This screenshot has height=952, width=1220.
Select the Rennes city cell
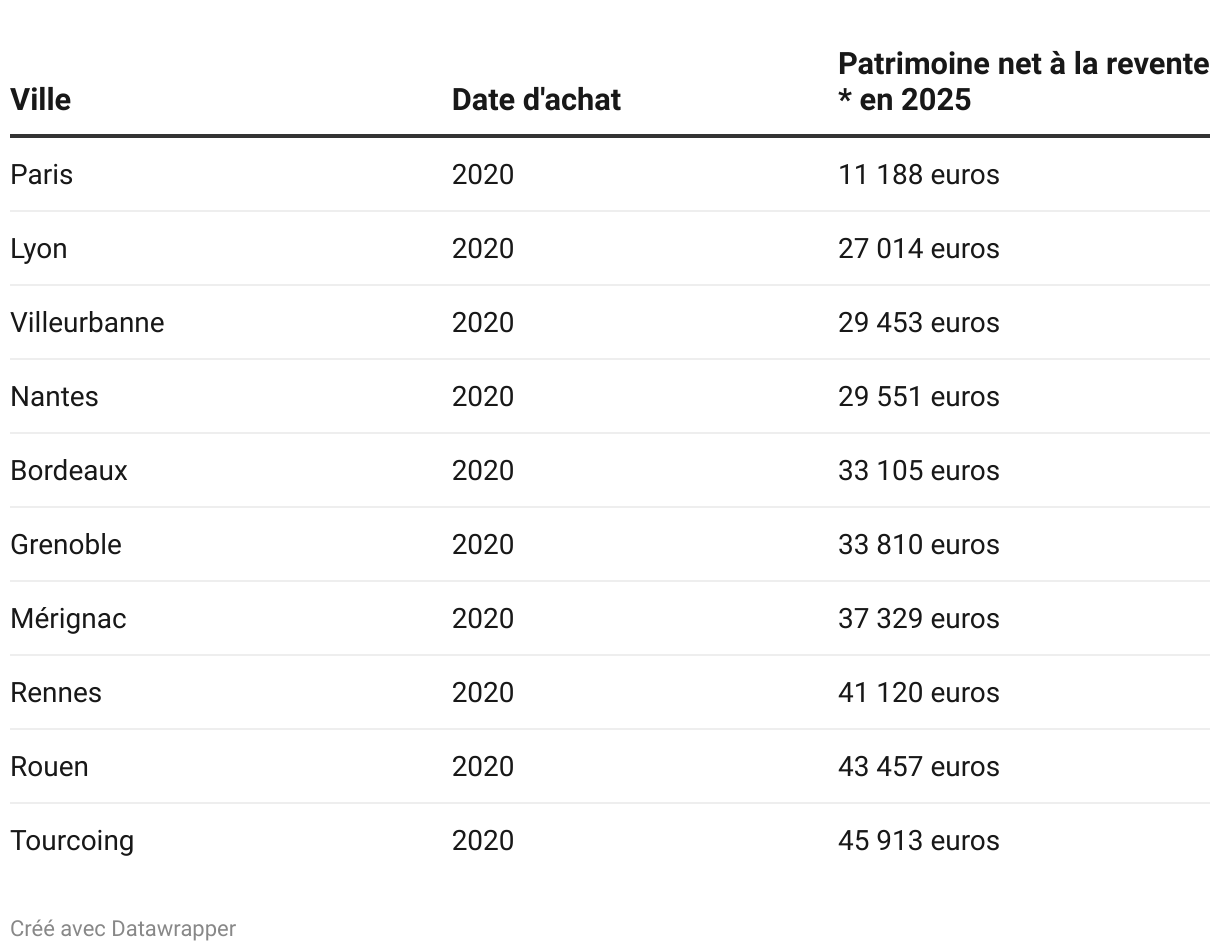pyautogui.click(x=56, y=692)
